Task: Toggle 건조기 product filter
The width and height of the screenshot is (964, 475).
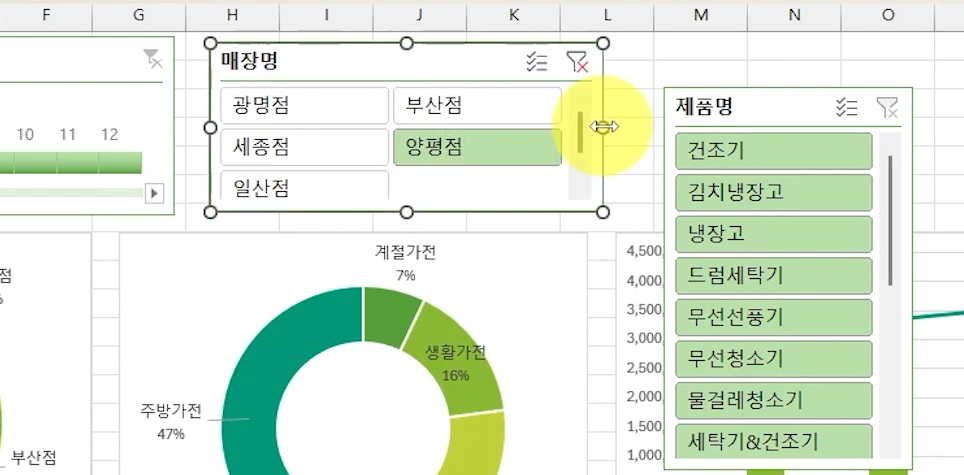Action: pos(773,151)
